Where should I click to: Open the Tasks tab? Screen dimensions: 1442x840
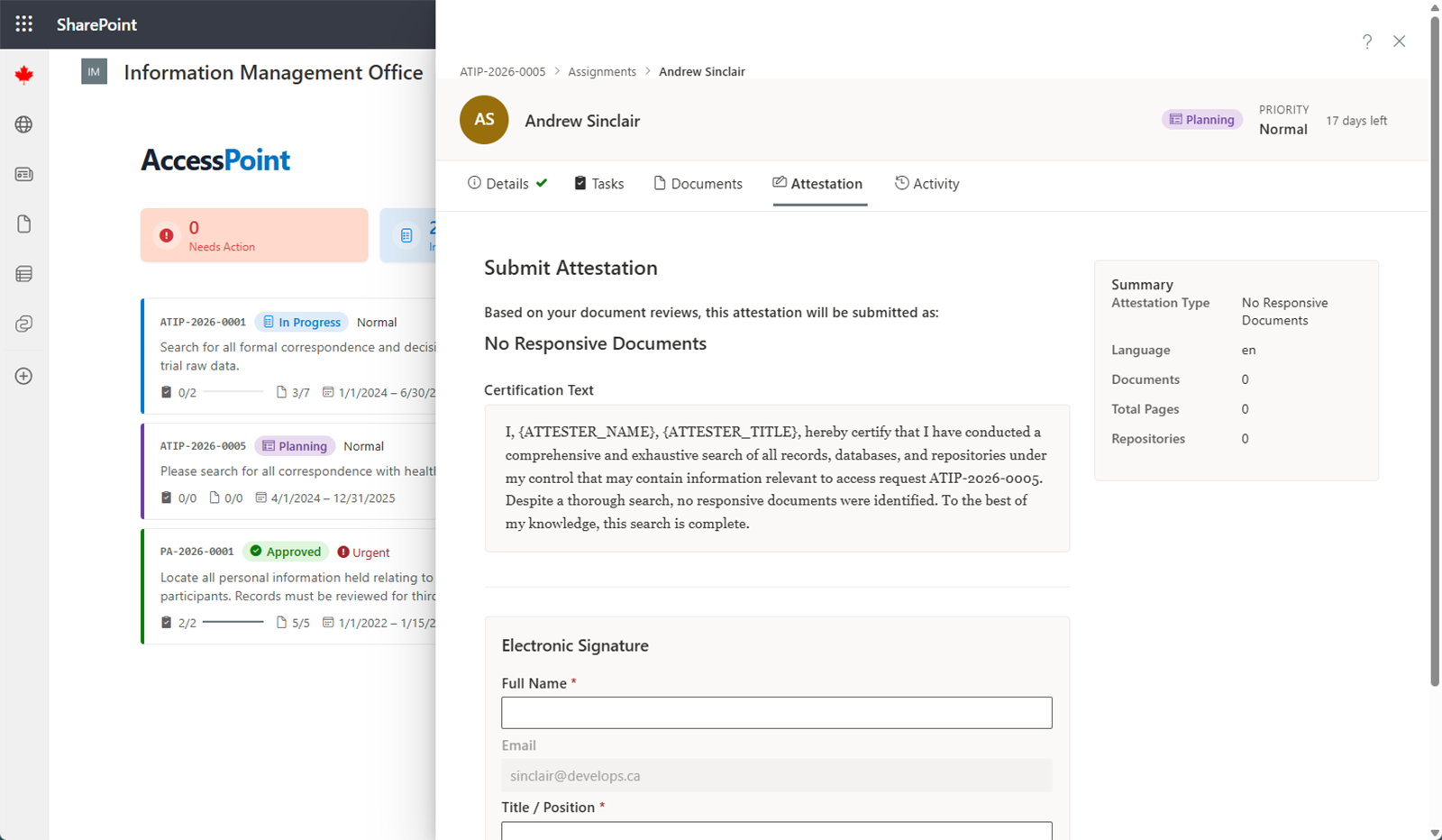tap(599, 184)
